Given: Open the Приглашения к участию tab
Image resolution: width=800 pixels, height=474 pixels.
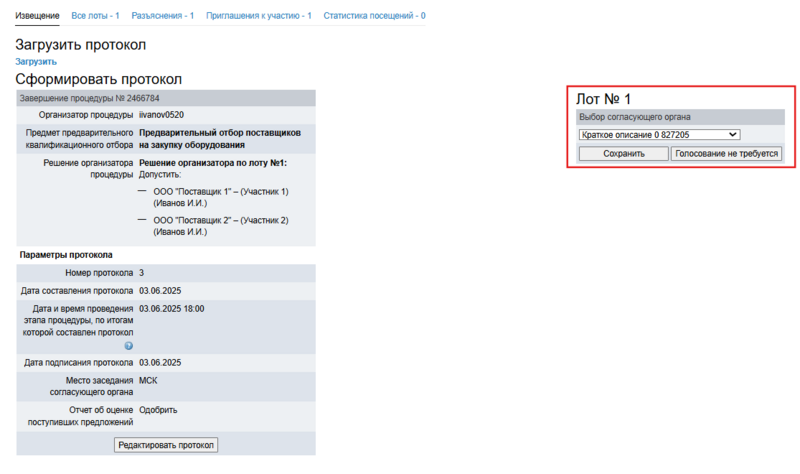Looking at the screenshot, I should (259, 16).
